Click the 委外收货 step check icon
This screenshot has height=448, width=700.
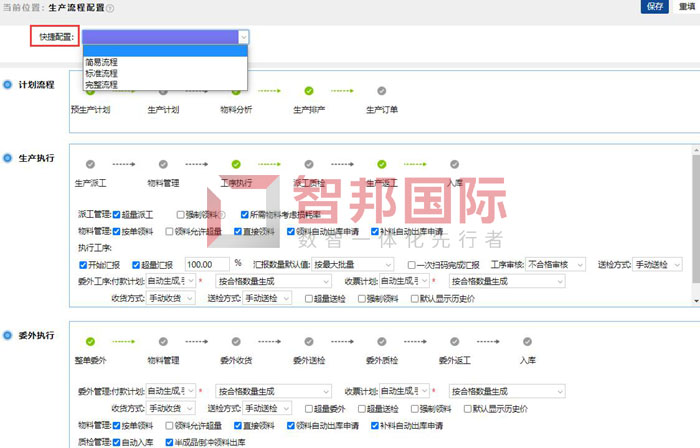pos(236,341)
